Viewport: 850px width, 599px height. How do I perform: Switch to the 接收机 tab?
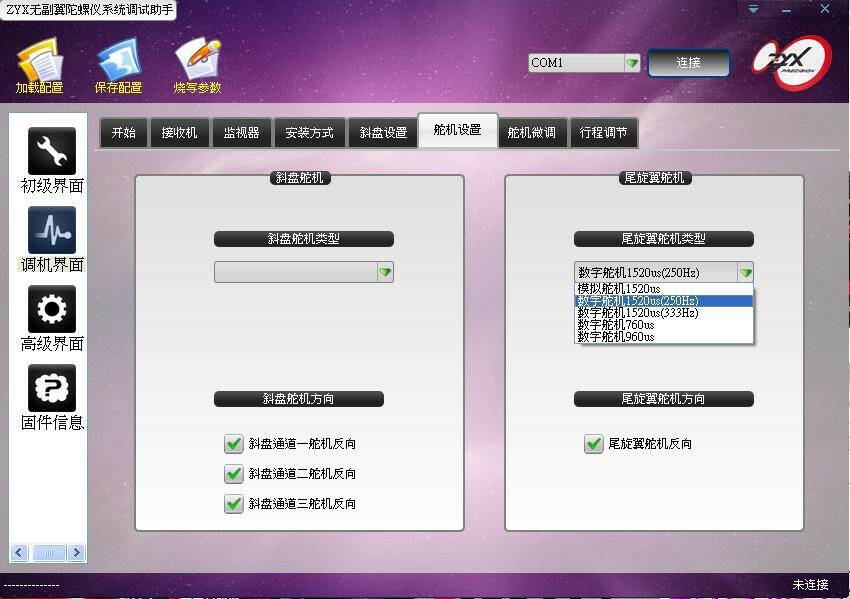pyautogui.click(x=179, y=133)
